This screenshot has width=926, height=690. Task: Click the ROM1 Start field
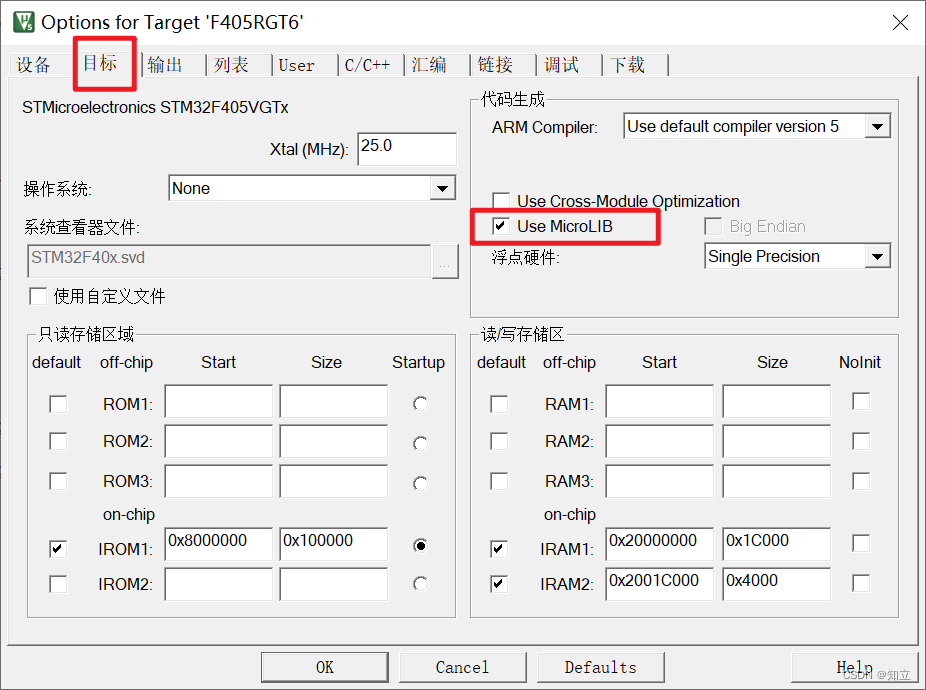[219, 401]
